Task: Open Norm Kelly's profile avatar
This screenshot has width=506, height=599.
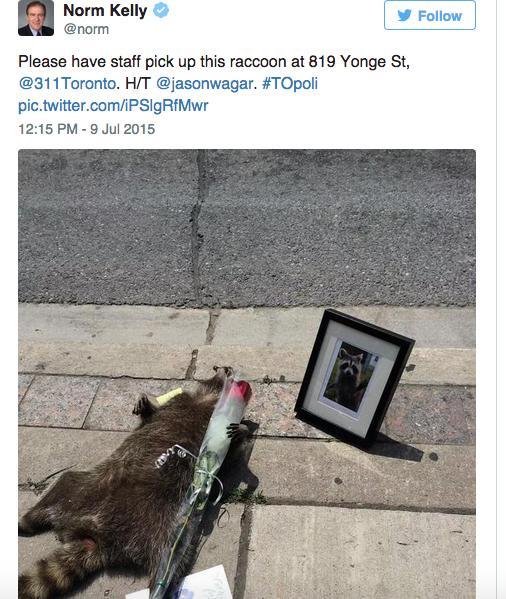Action: [x=36, y=18]
